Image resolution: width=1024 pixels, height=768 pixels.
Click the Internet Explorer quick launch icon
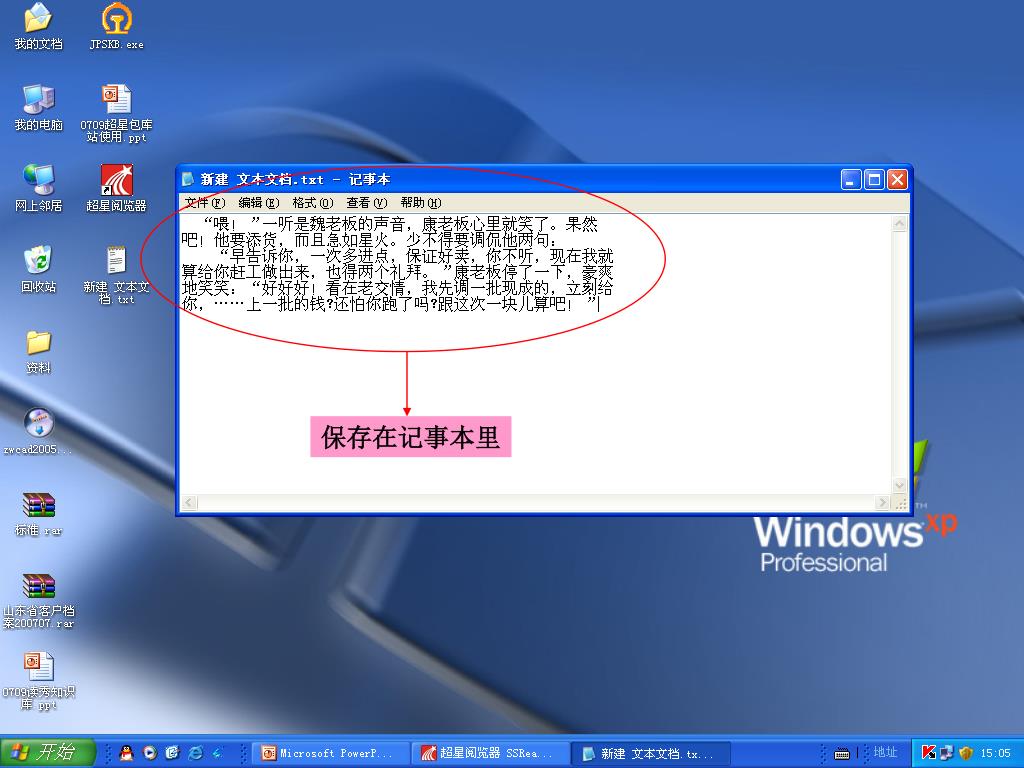click(x=195, y=753)
